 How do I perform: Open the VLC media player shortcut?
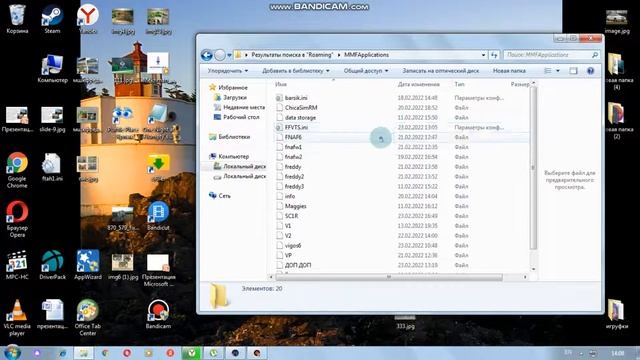(17, 318)
